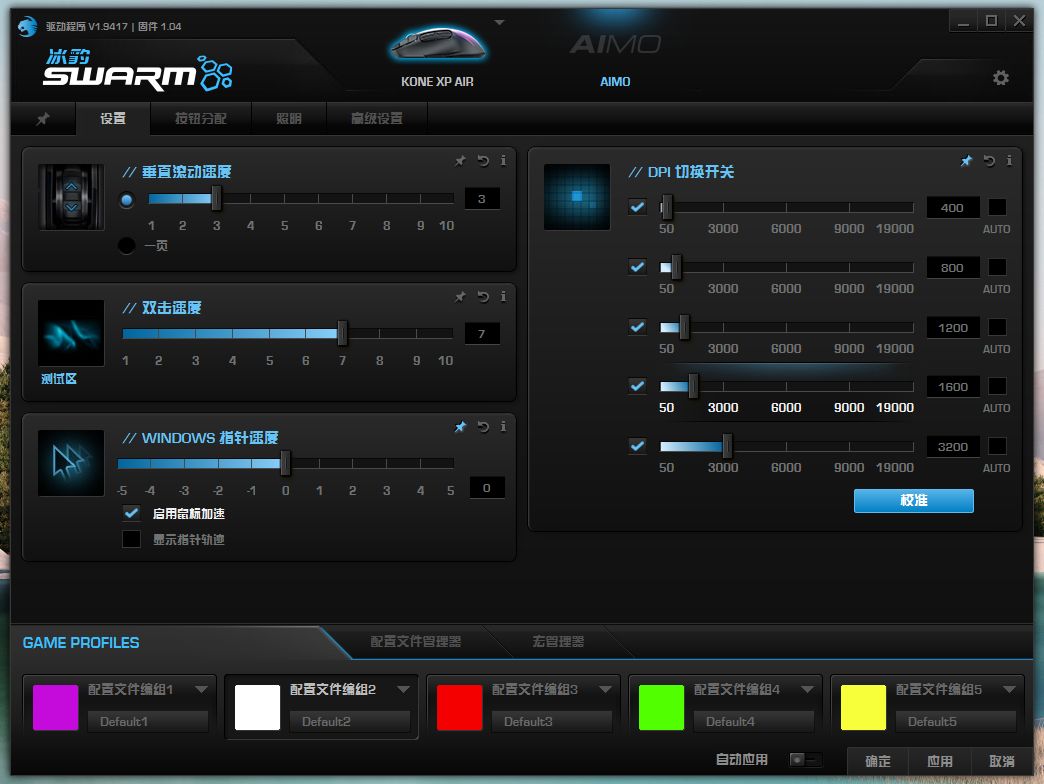Select the scroll speed radio button
The image size is (1044, 784).
tap(127, 200)
